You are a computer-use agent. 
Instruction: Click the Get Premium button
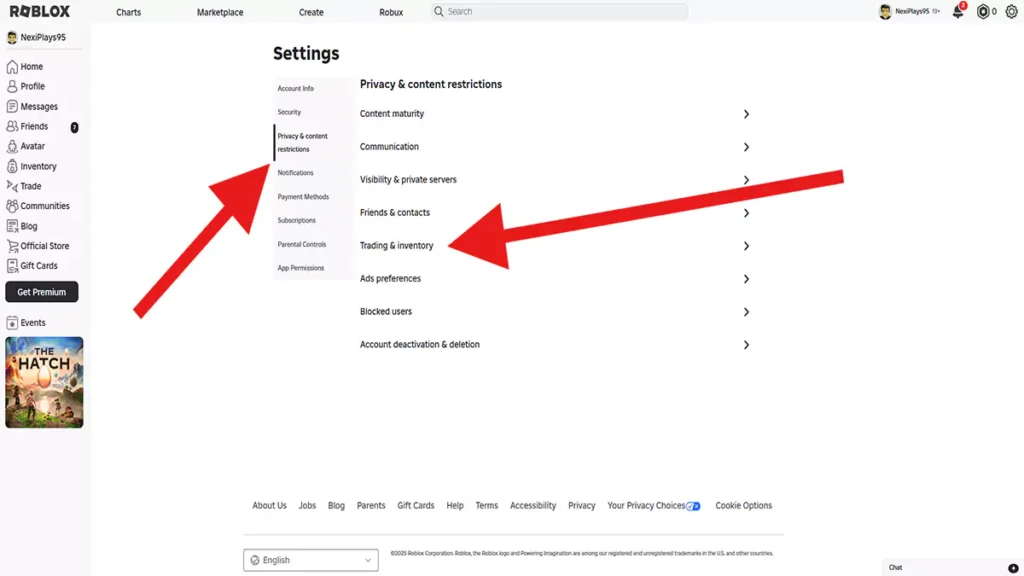pyautogui.click(x=42, y=292)
